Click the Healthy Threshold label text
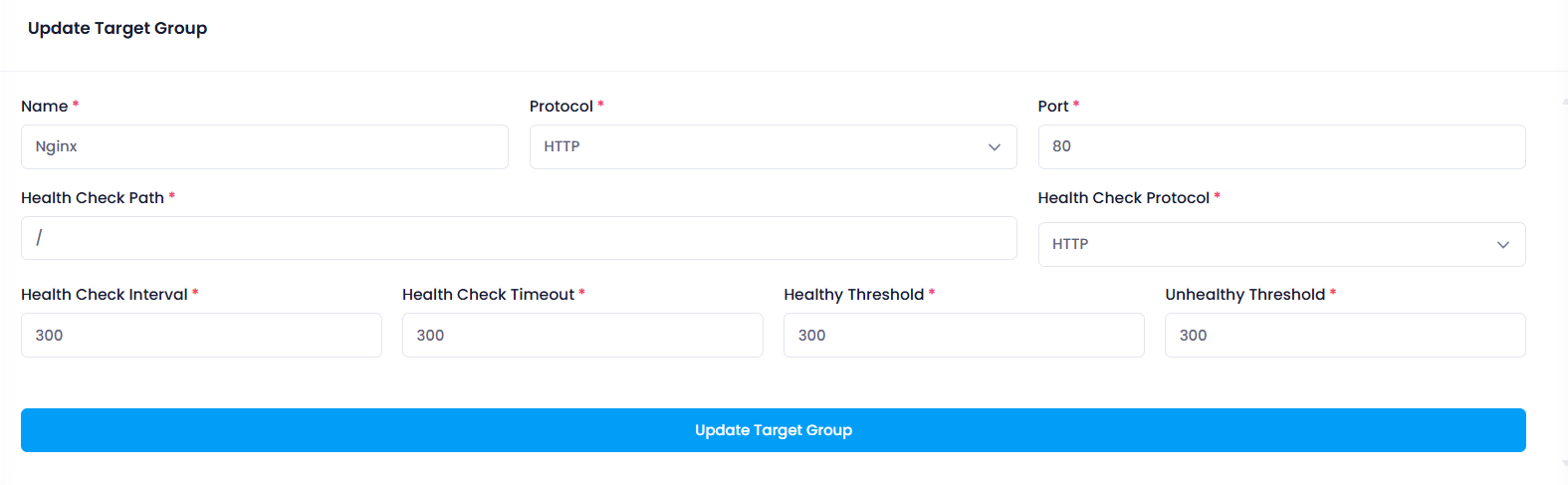The image size is (1568, 485). [853, 295]
